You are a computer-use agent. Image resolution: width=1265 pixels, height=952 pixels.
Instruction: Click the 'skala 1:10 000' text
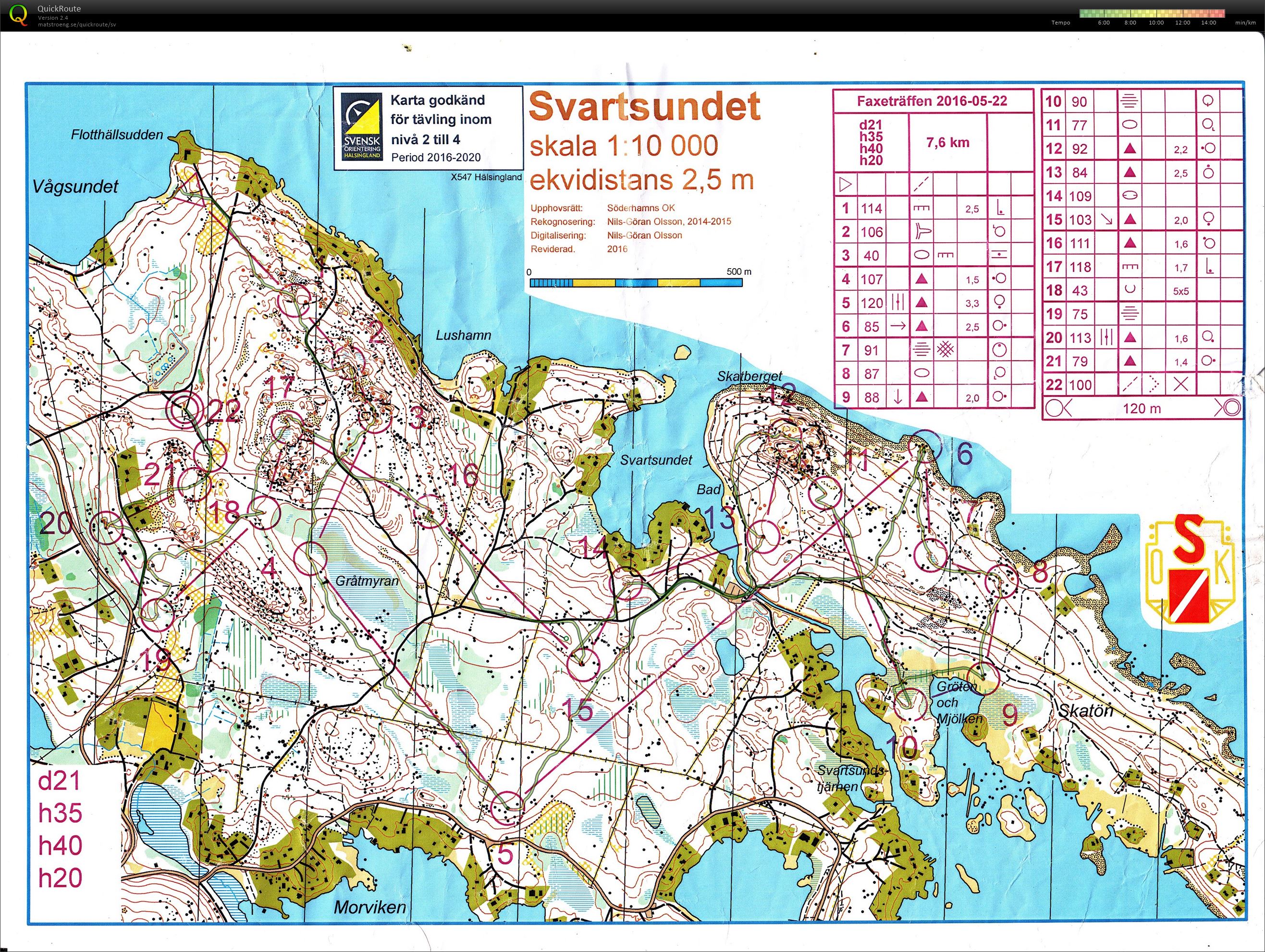[624, 147]
